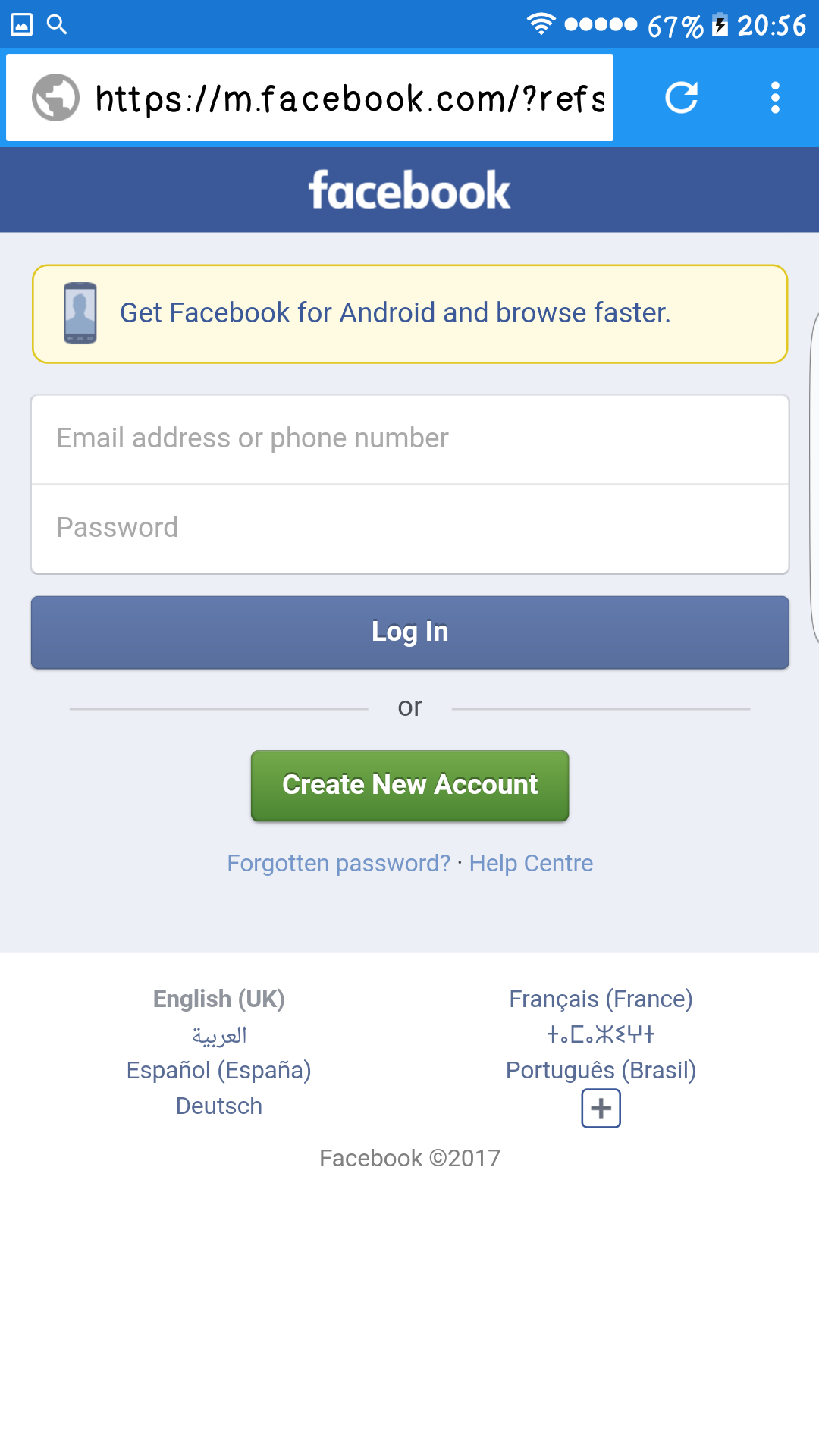Open the Help Centre link
The width and height of the screenshot is (819, 1456).
(x=531, y=864)
